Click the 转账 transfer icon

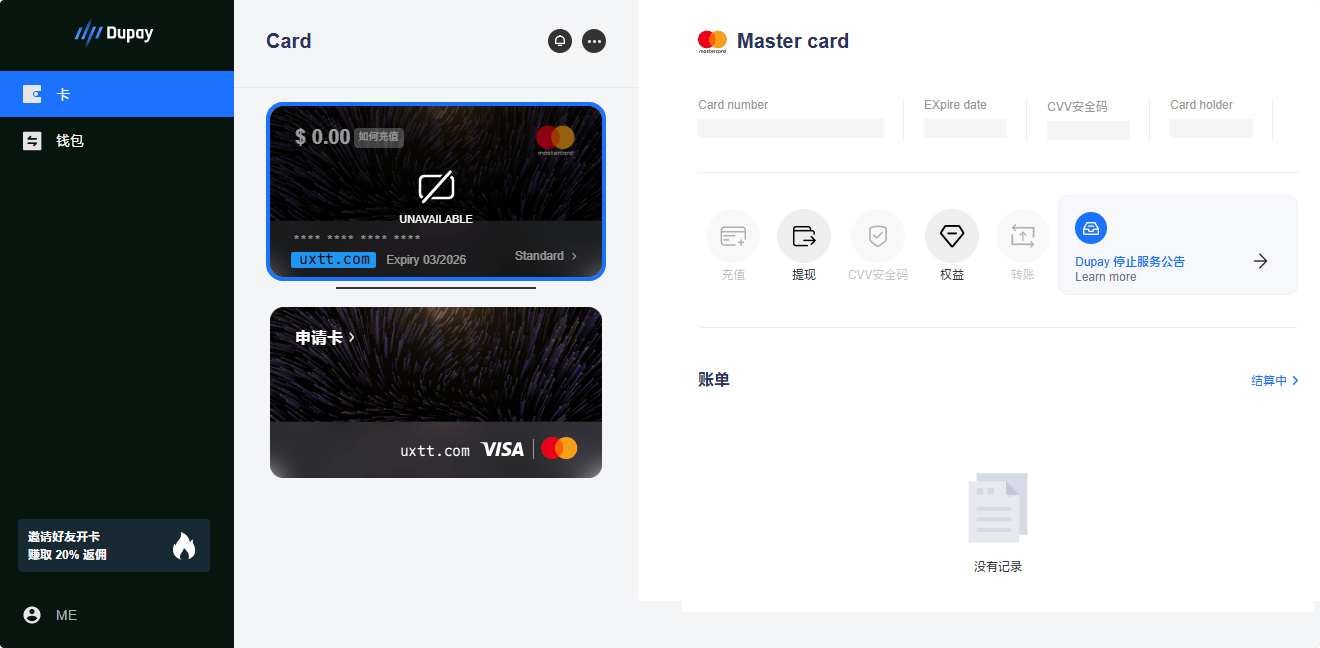click(x=1023, y=236)
